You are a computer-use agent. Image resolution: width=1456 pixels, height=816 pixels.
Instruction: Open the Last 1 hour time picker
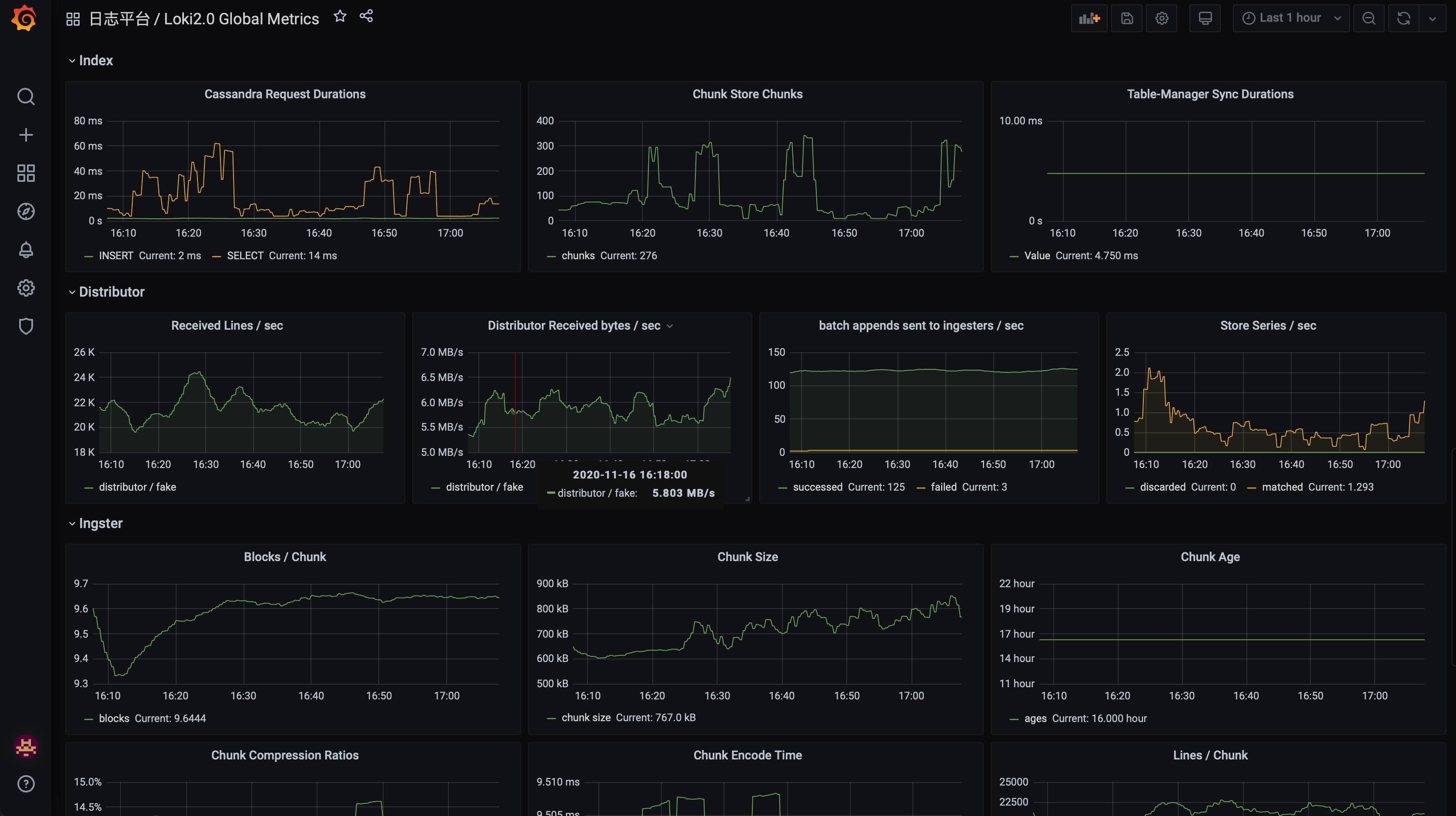[1290, 19]
